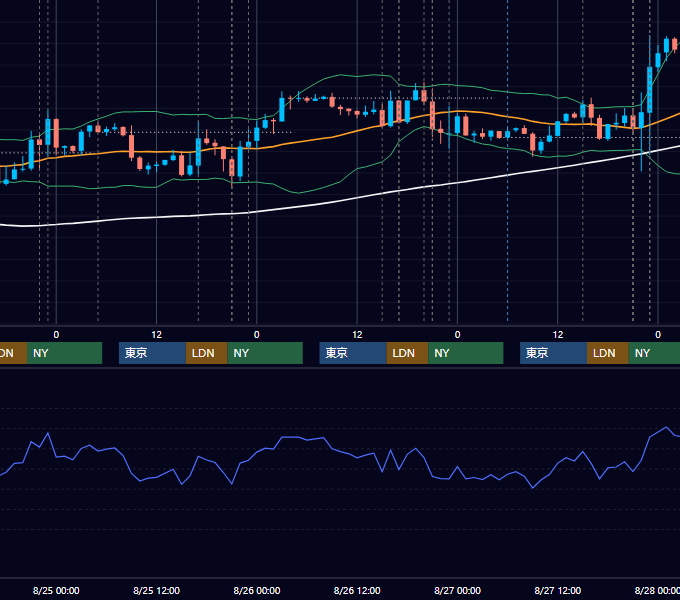Click hour label 0 above the 8/25 00:00 date
Viewport: 680px width, 600px height.
pos(56,335)
